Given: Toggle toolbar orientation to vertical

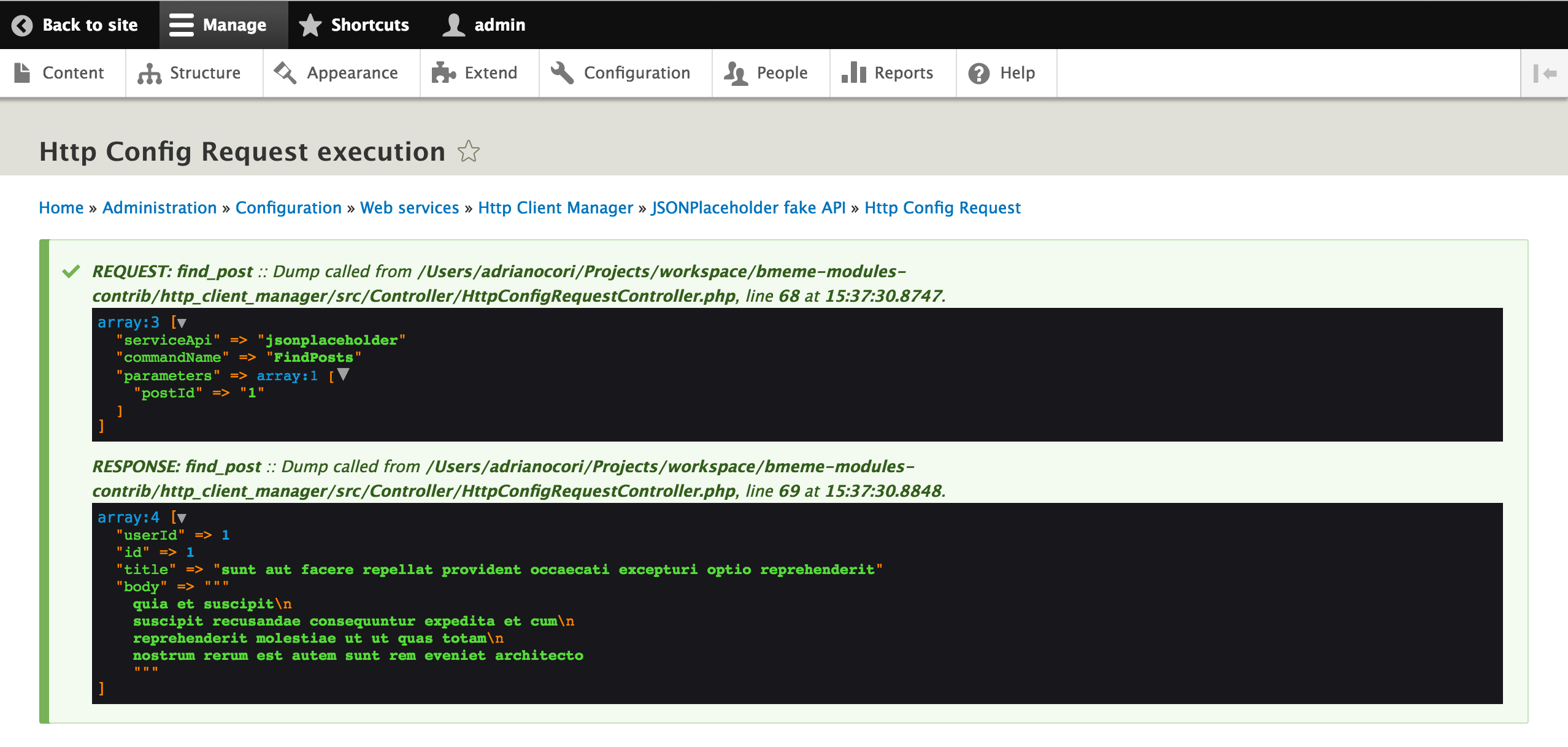Looking at the screenshot, I should pyautogui.click(x=1545, y=74).
